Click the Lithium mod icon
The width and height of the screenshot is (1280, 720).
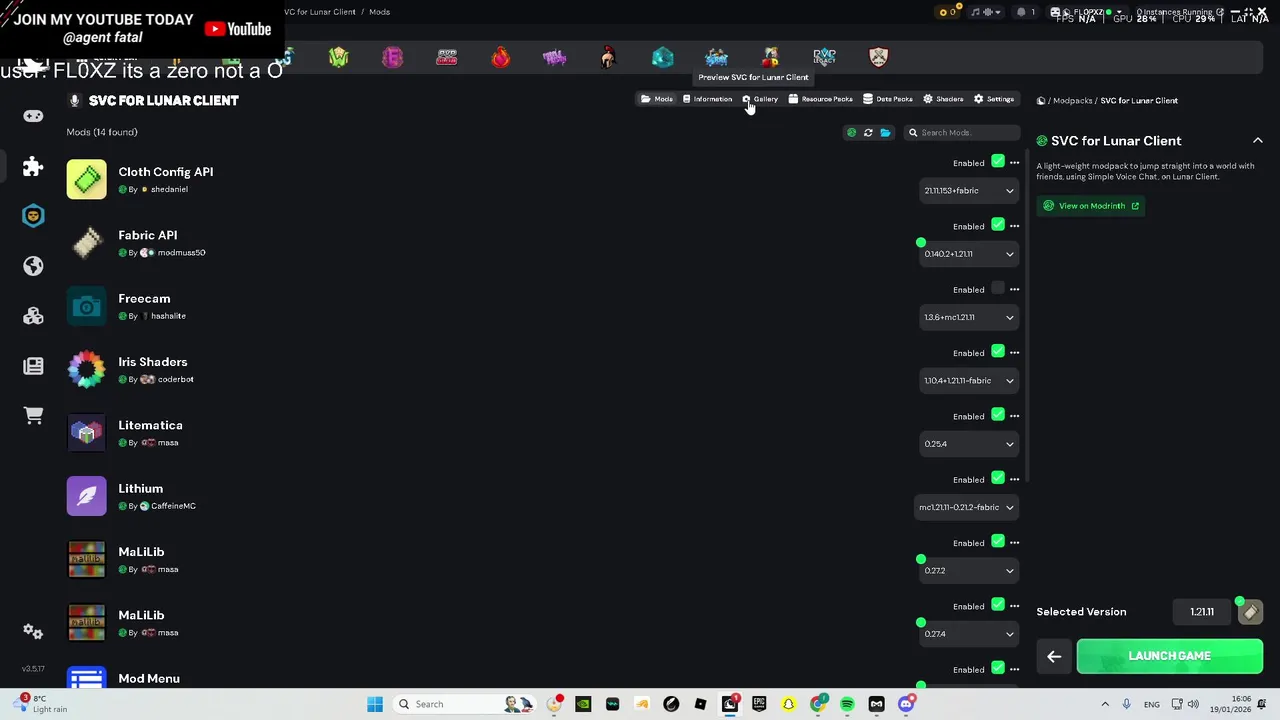tap(86, 496)
